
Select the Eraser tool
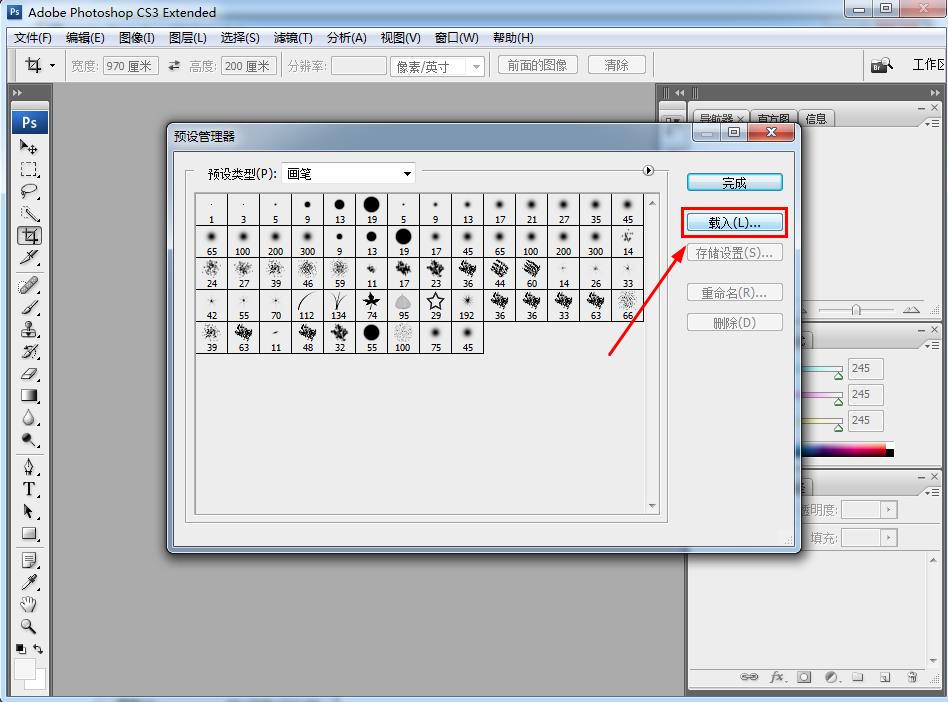29,373
